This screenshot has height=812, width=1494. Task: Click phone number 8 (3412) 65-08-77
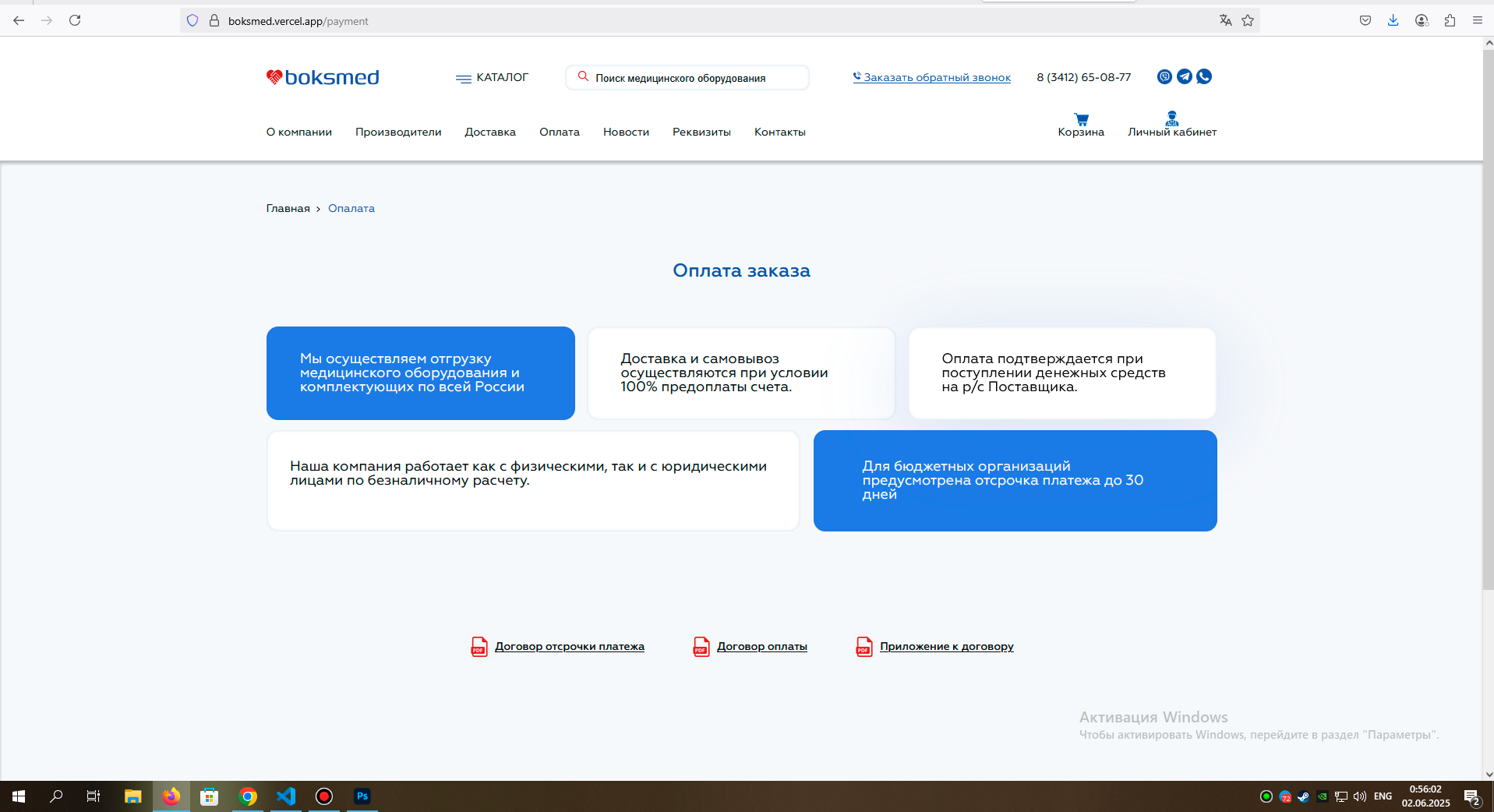tap(1083, 77)
